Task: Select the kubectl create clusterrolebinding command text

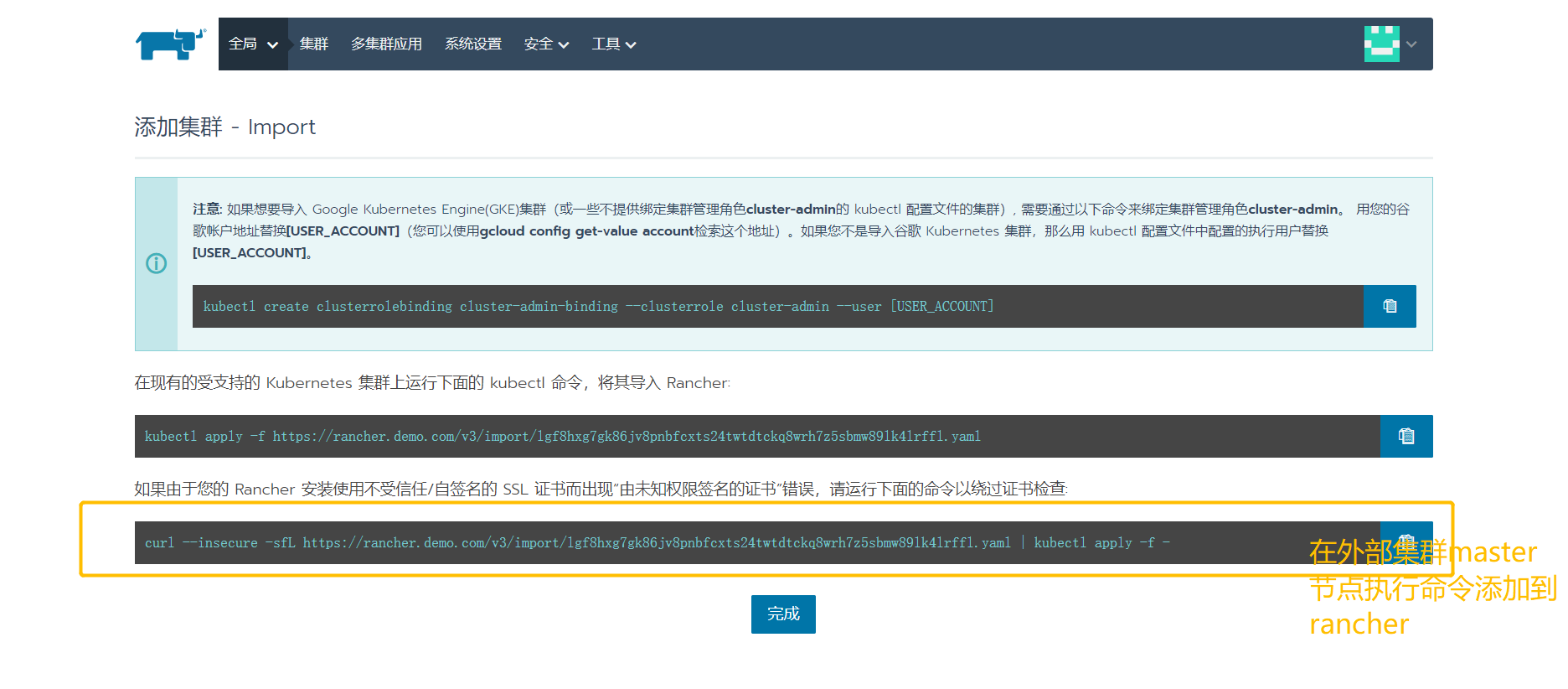Action: click(x=598, y=307)
